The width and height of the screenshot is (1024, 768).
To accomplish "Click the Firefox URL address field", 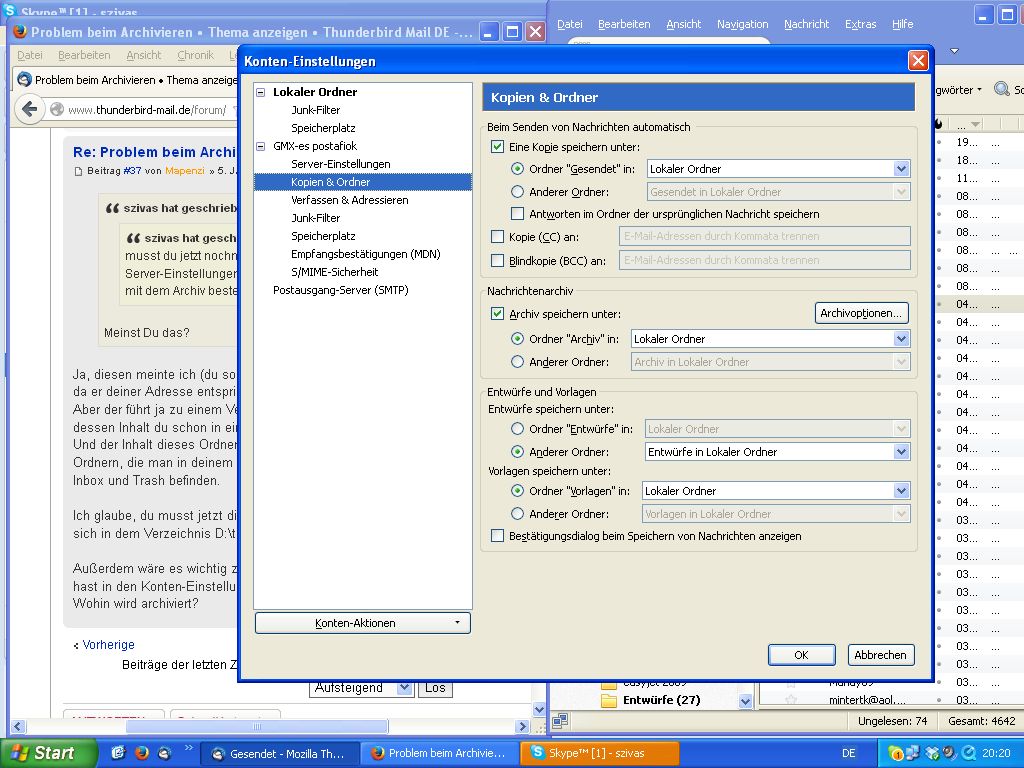I will (x=147, y=110).
